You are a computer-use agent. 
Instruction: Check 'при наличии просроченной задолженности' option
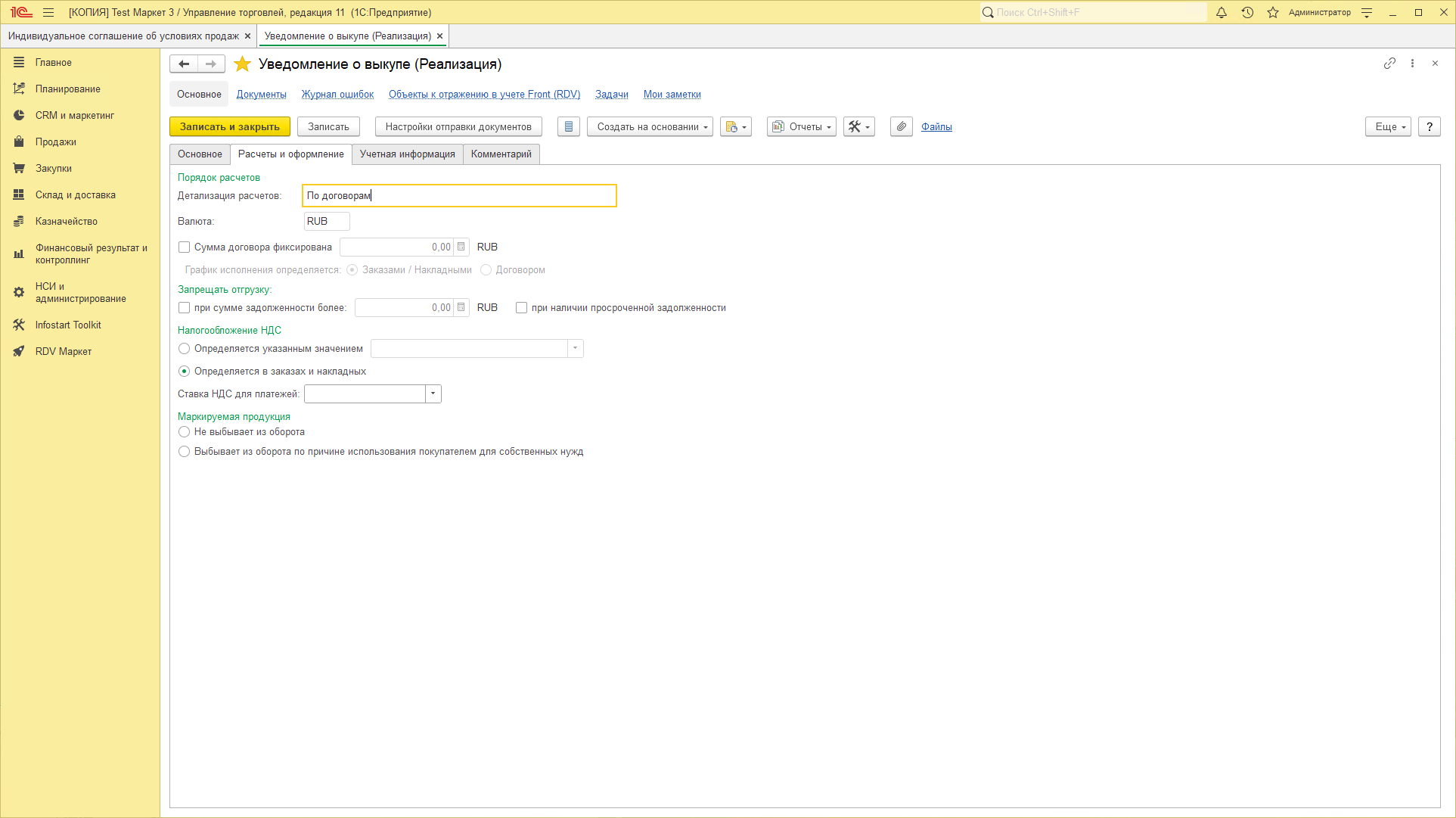pyautogui.click(x=521, y=308)
